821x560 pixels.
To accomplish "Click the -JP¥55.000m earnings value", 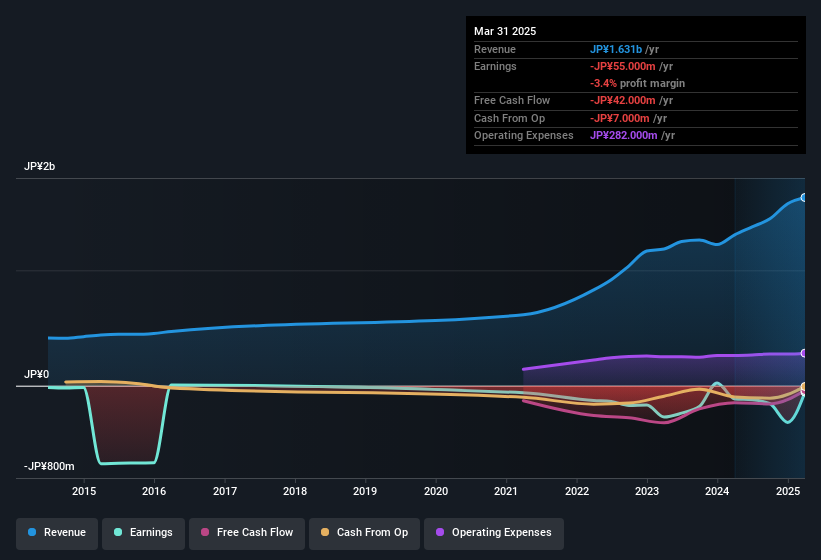I will click(623, 66).
